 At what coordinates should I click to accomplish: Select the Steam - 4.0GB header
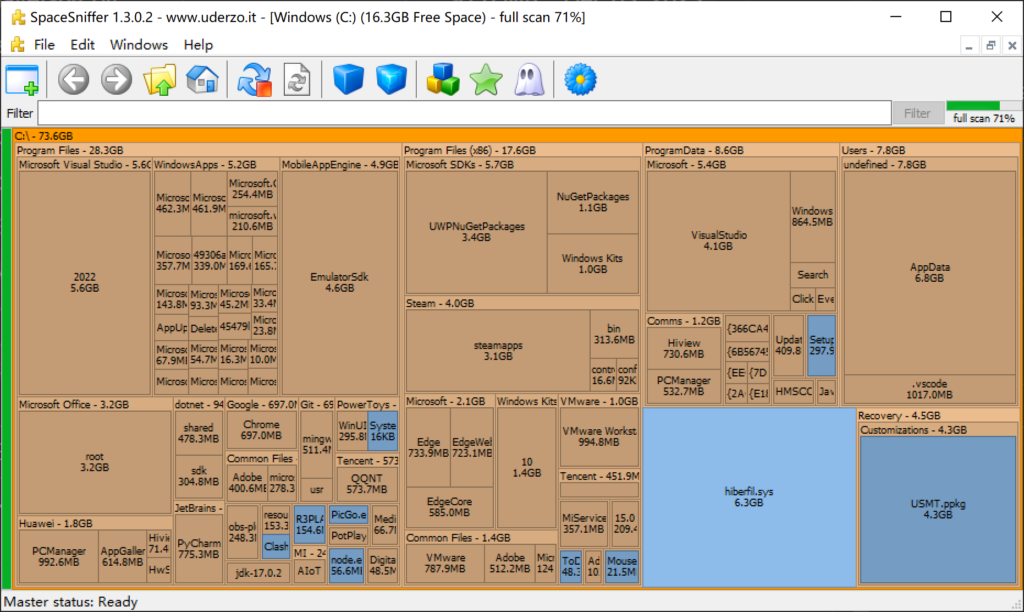[522, 303]
